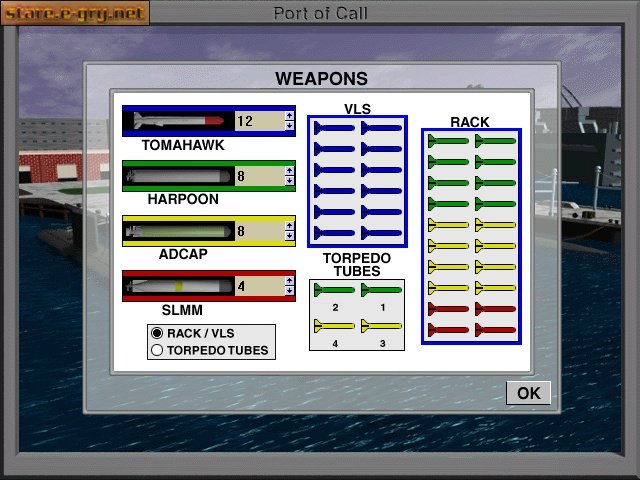Click the Tomahawk quantity field showing 12
This screenshot has width=640, height=480.
[x=260, y=121]
